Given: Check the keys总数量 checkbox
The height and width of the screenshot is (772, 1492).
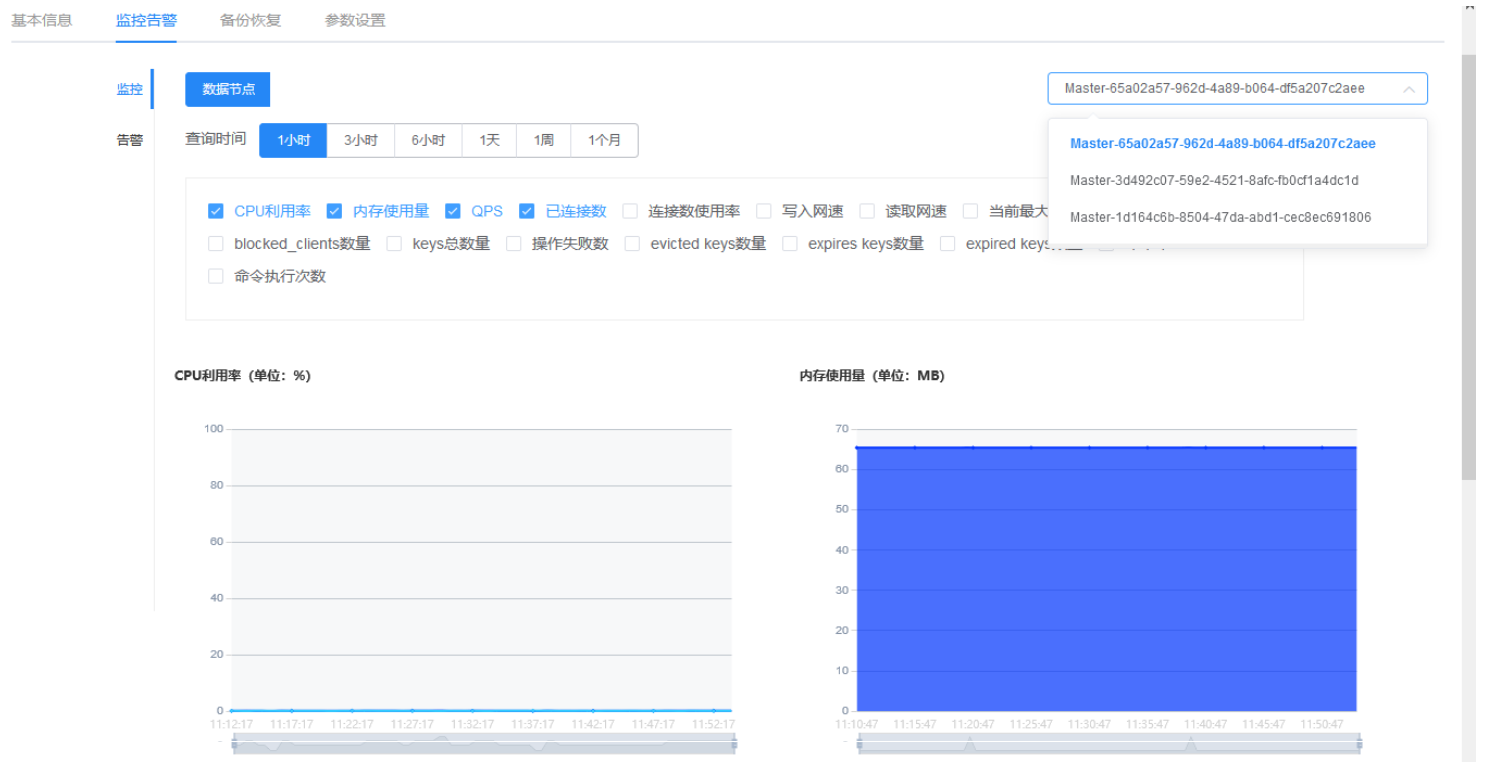Looking at the screenshot, I should [x=394, y=244].
